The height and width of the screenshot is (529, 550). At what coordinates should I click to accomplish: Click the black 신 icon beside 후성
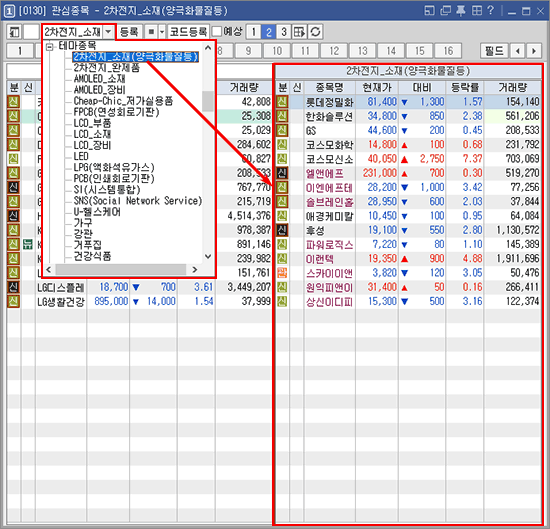(x=282, y=230)
